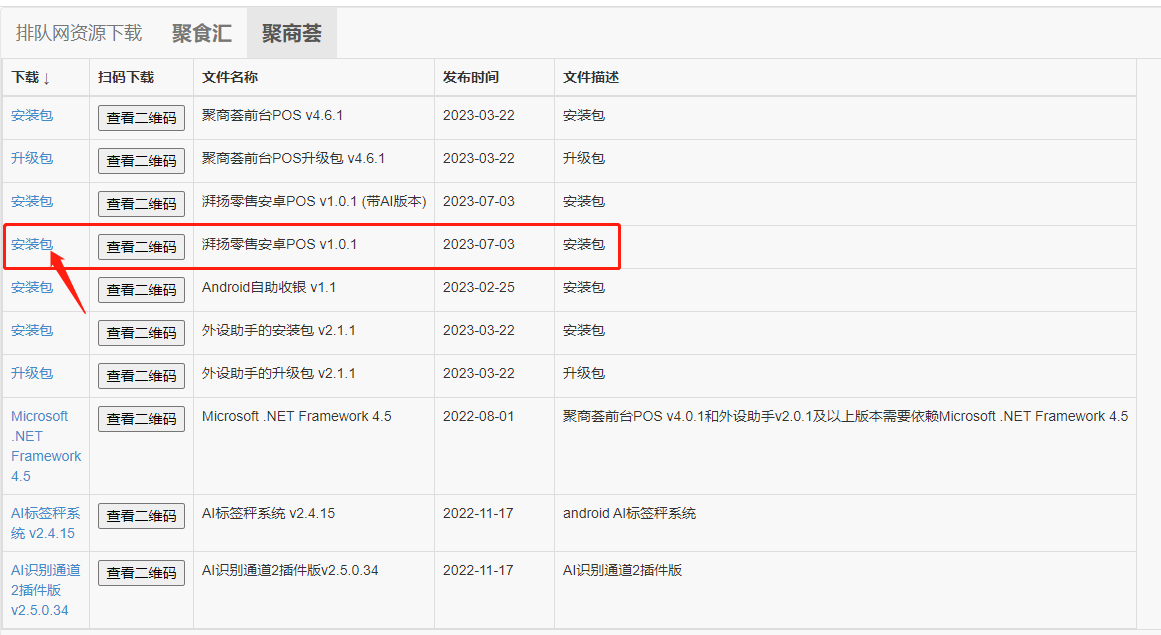Click the AI识别通道2插件版 description cell
The width and height of the screenshot is (1161, 635).
(x=622, y=570)
